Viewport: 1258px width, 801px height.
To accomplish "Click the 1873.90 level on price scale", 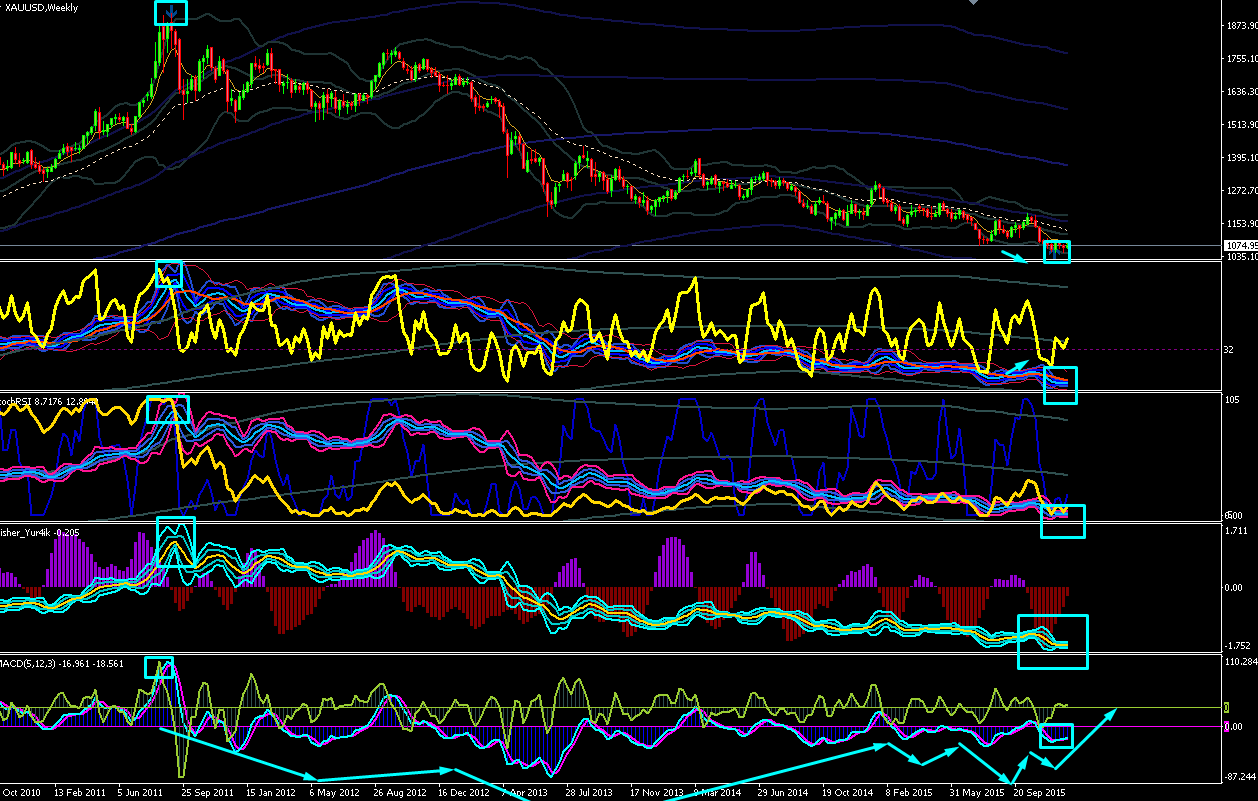I will pos(1240,26).
